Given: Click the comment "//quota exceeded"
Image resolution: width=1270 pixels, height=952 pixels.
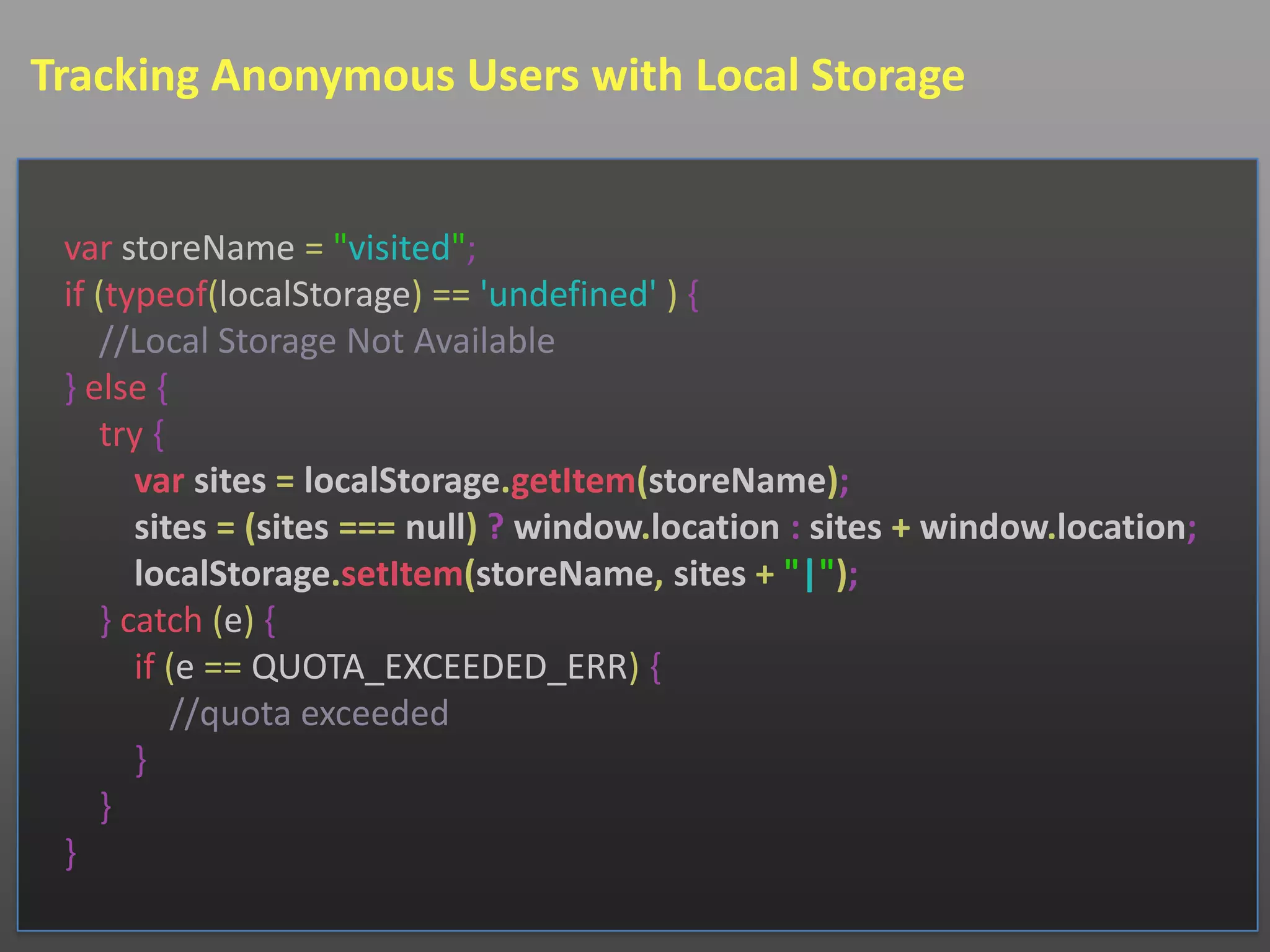Looking at the screenshot, I should click(309, 714).
